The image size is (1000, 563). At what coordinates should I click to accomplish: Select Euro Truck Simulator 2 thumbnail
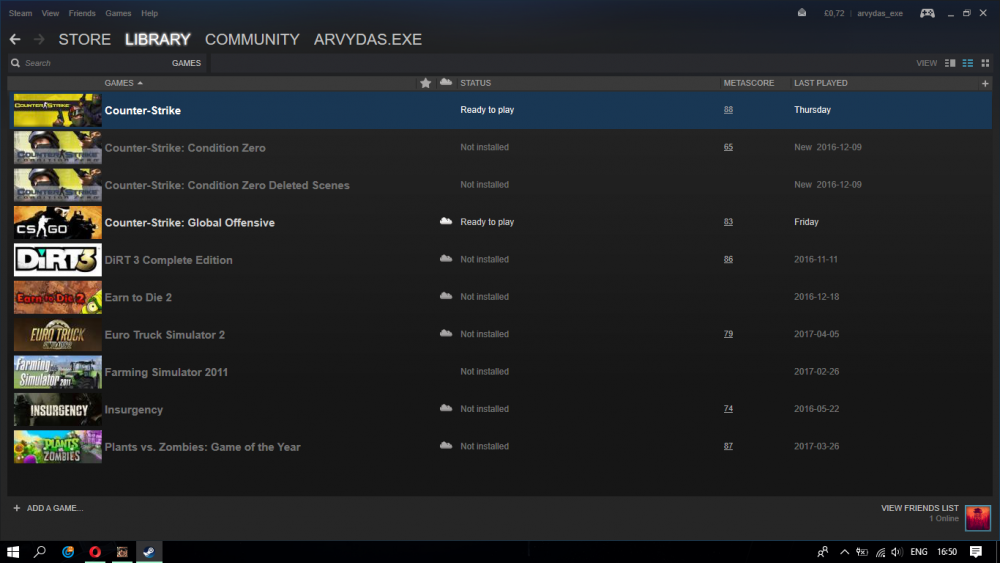57,335
